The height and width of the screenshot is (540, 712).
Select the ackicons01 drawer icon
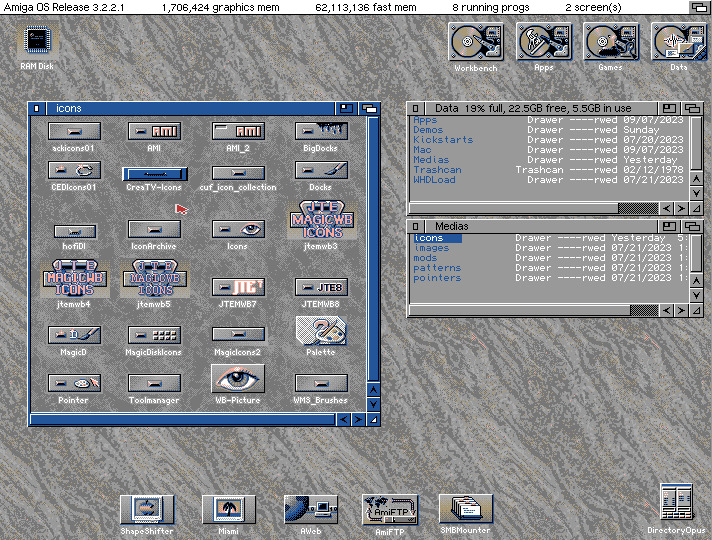tap(74, 132)
